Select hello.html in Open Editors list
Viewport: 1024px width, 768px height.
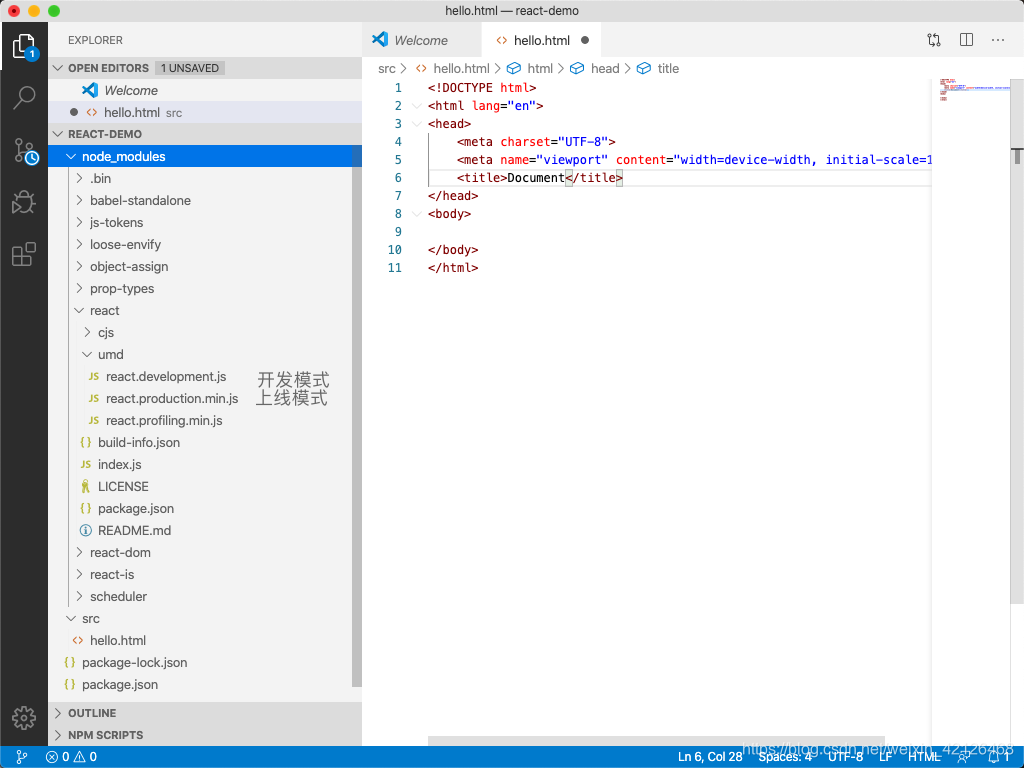[205, 112]
